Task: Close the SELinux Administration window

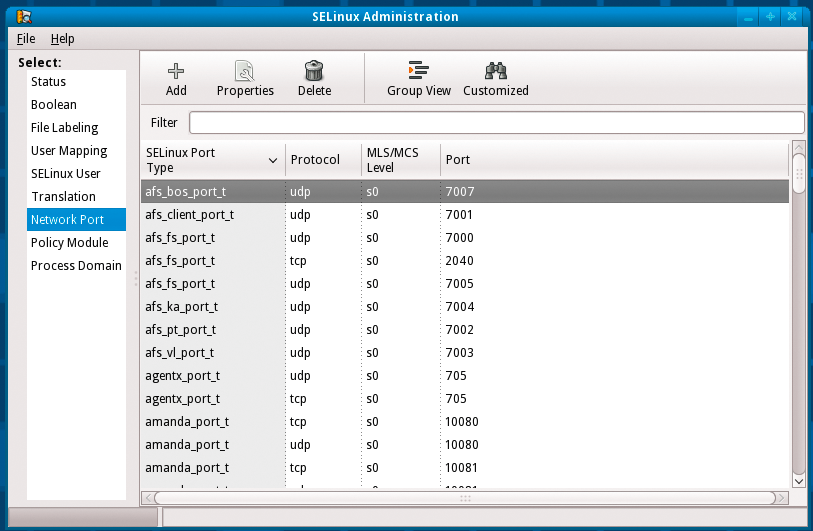Action: point(792,17)
